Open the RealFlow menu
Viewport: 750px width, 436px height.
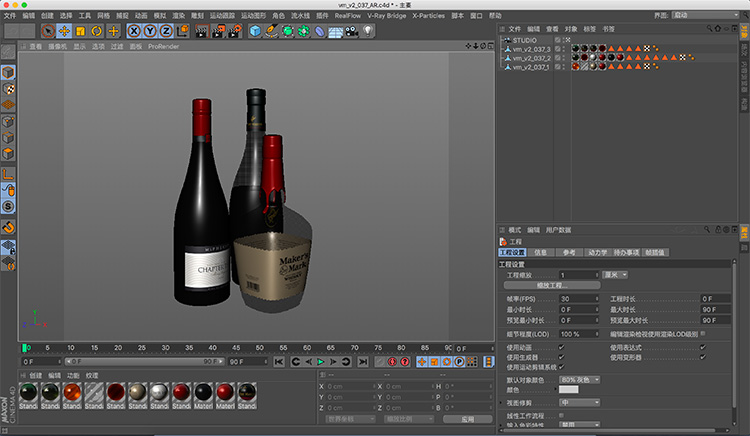(x=348, y=16)
